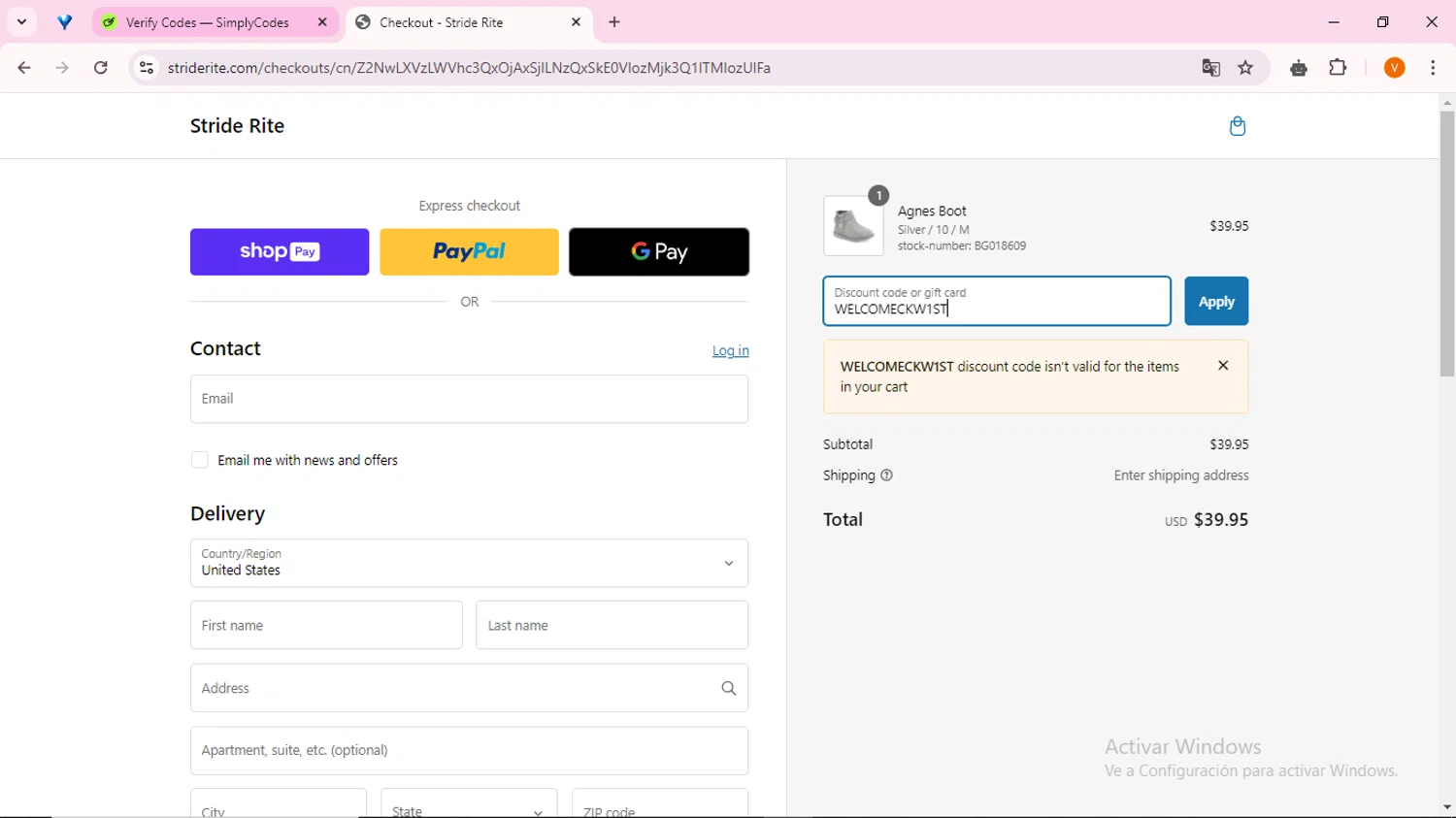
Task: Click the 'Subtotal' label
Action: click(x=848, y=444)
